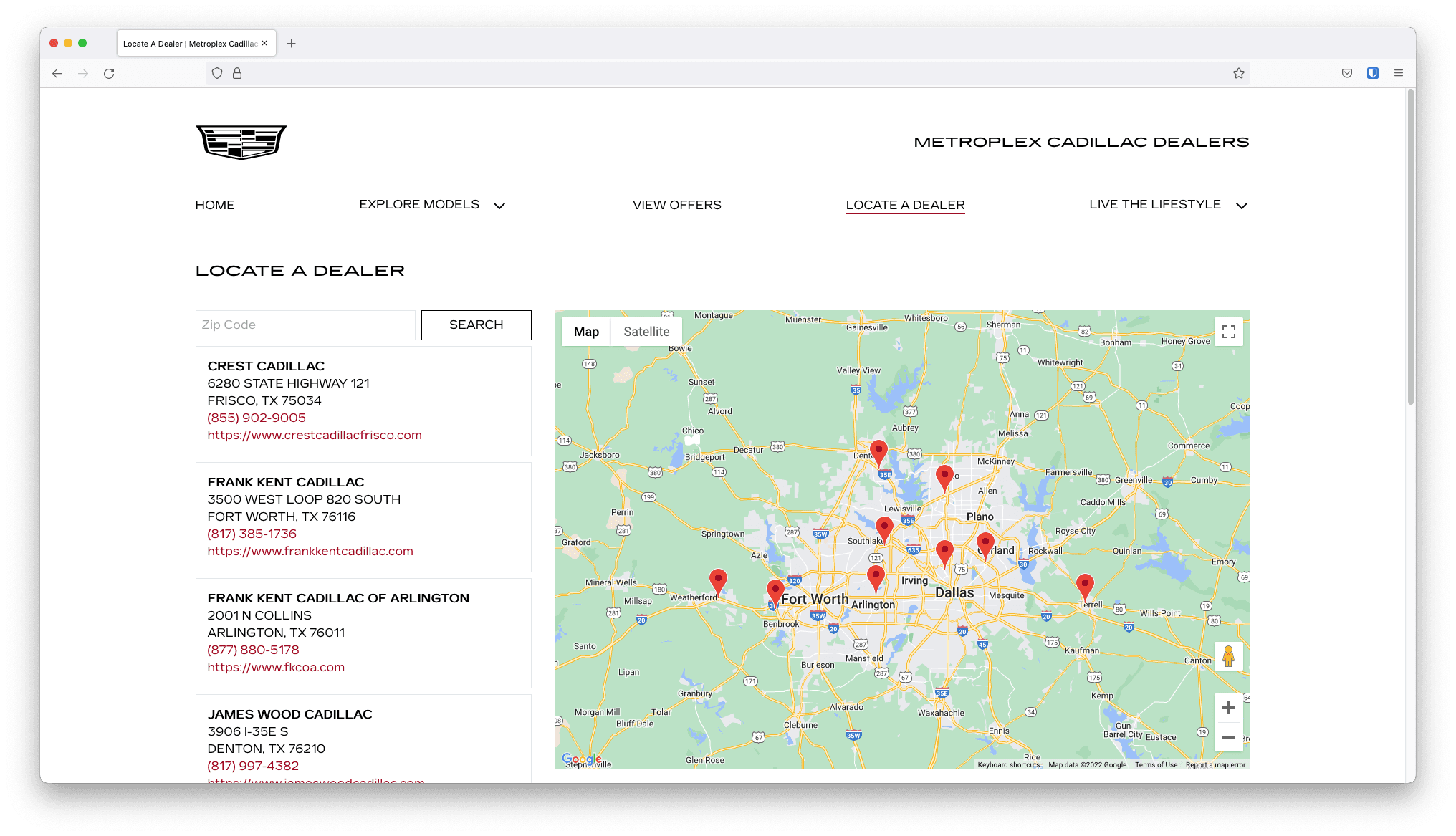This screenshot has height=836, width=1456.
Task: Click the map pin south of McKinney
Action: pos(945,479)
